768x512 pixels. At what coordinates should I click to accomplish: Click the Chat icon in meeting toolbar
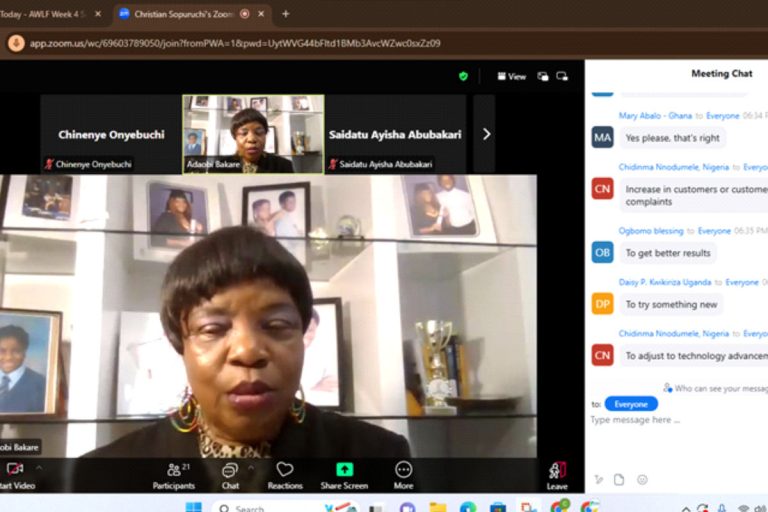click(x=230, y=473)
